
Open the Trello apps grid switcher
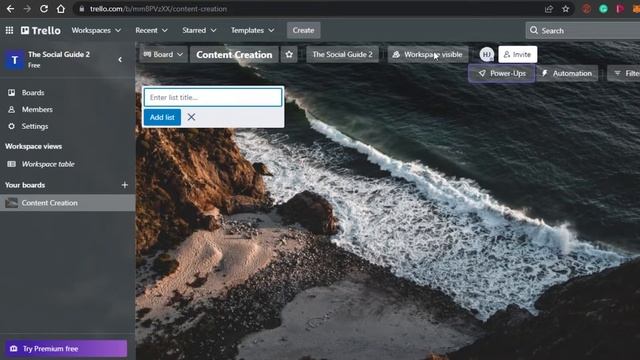click(9, 30)
